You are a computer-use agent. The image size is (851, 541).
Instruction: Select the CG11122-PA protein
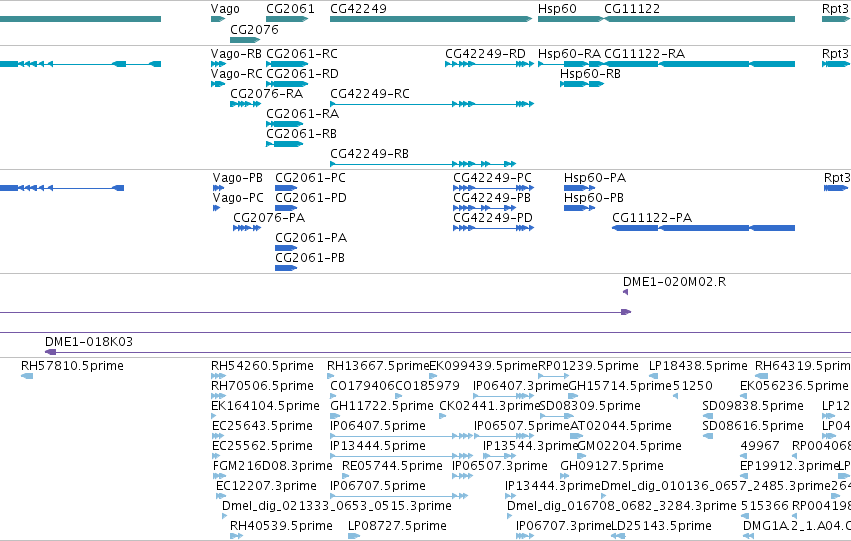pyautogui.click(x=703, y=228)
